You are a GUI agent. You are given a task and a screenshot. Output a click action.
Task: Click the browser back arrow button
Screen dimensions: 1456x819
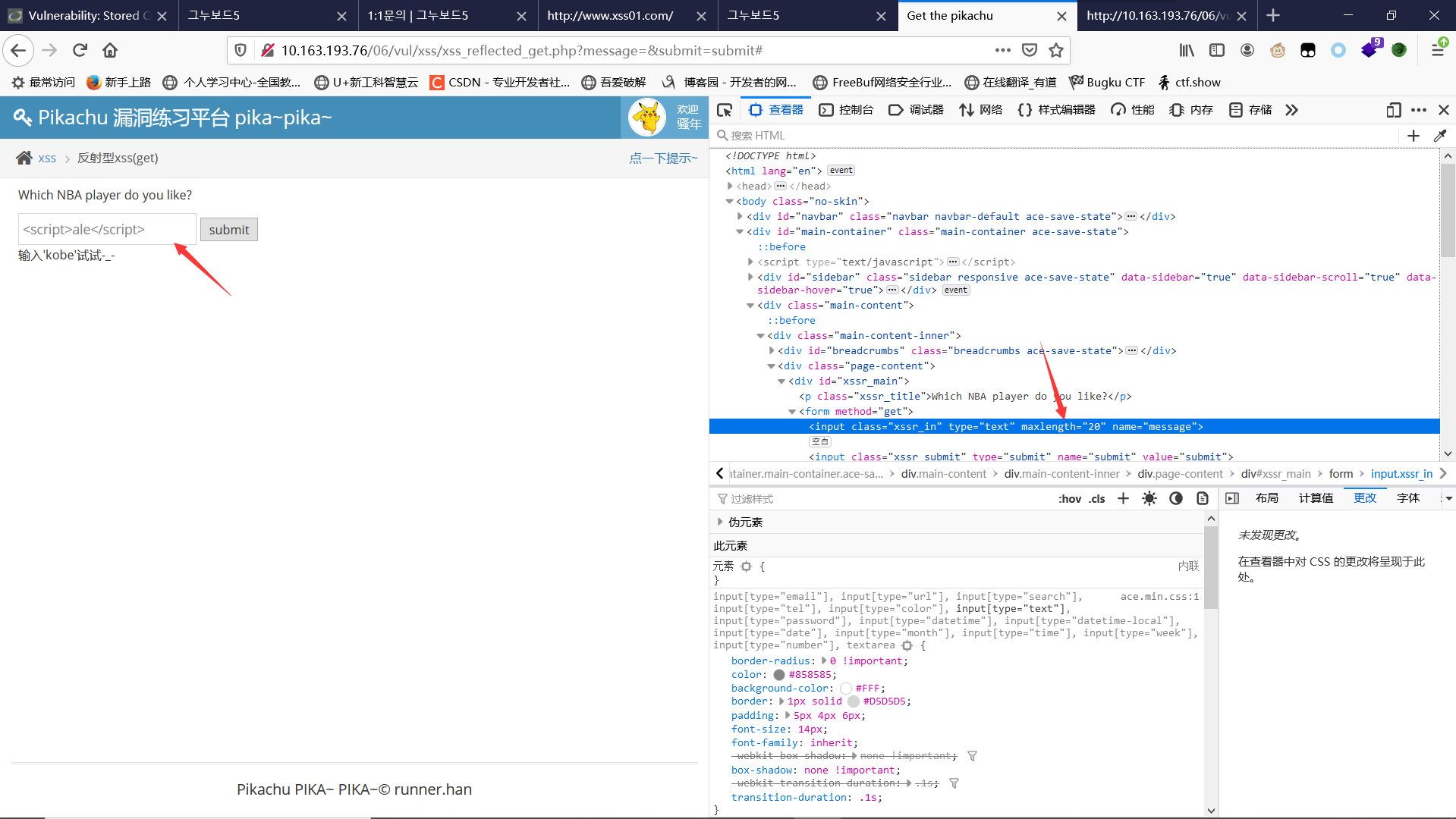[x=18, y=50]
